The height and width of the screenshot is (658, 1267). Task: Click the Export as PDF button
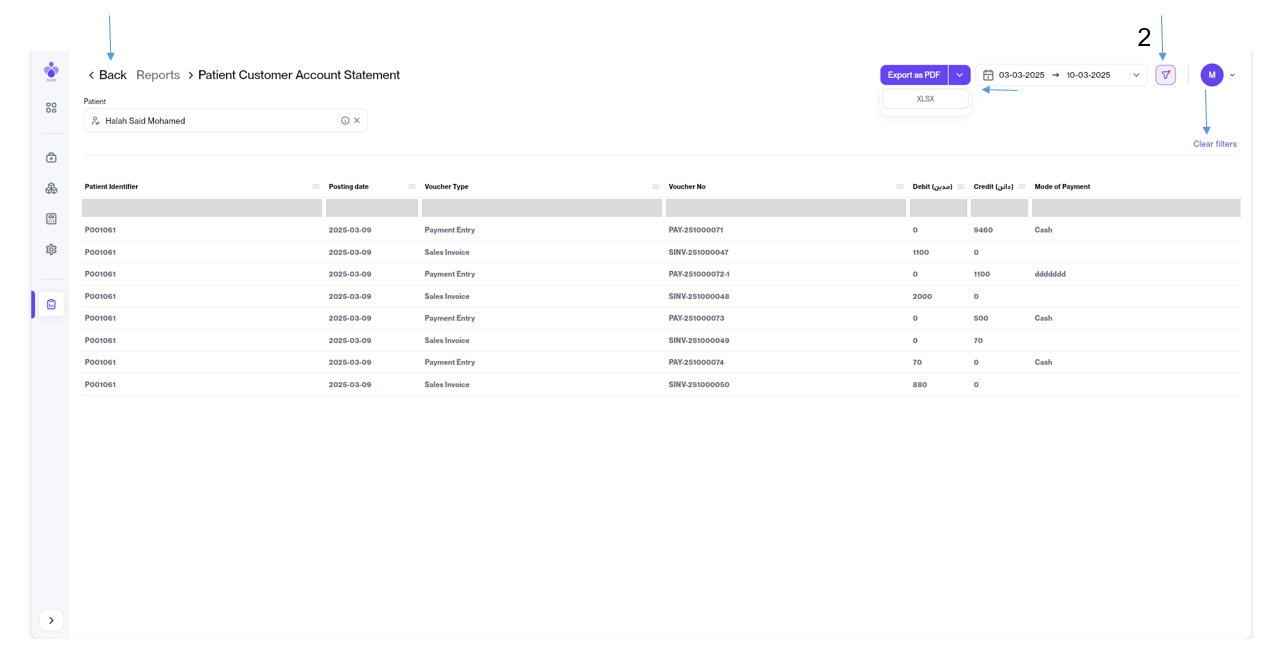[913, 75]
